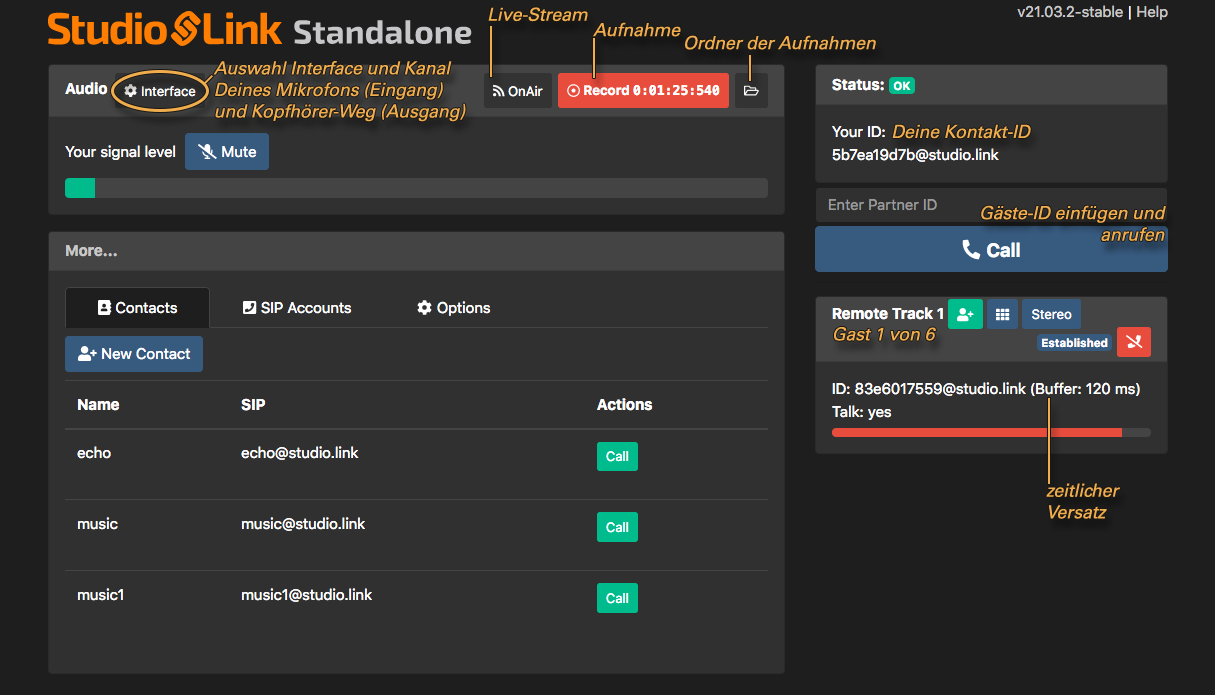
Task: Click your signal level meter bar
Action: point(416,188)
